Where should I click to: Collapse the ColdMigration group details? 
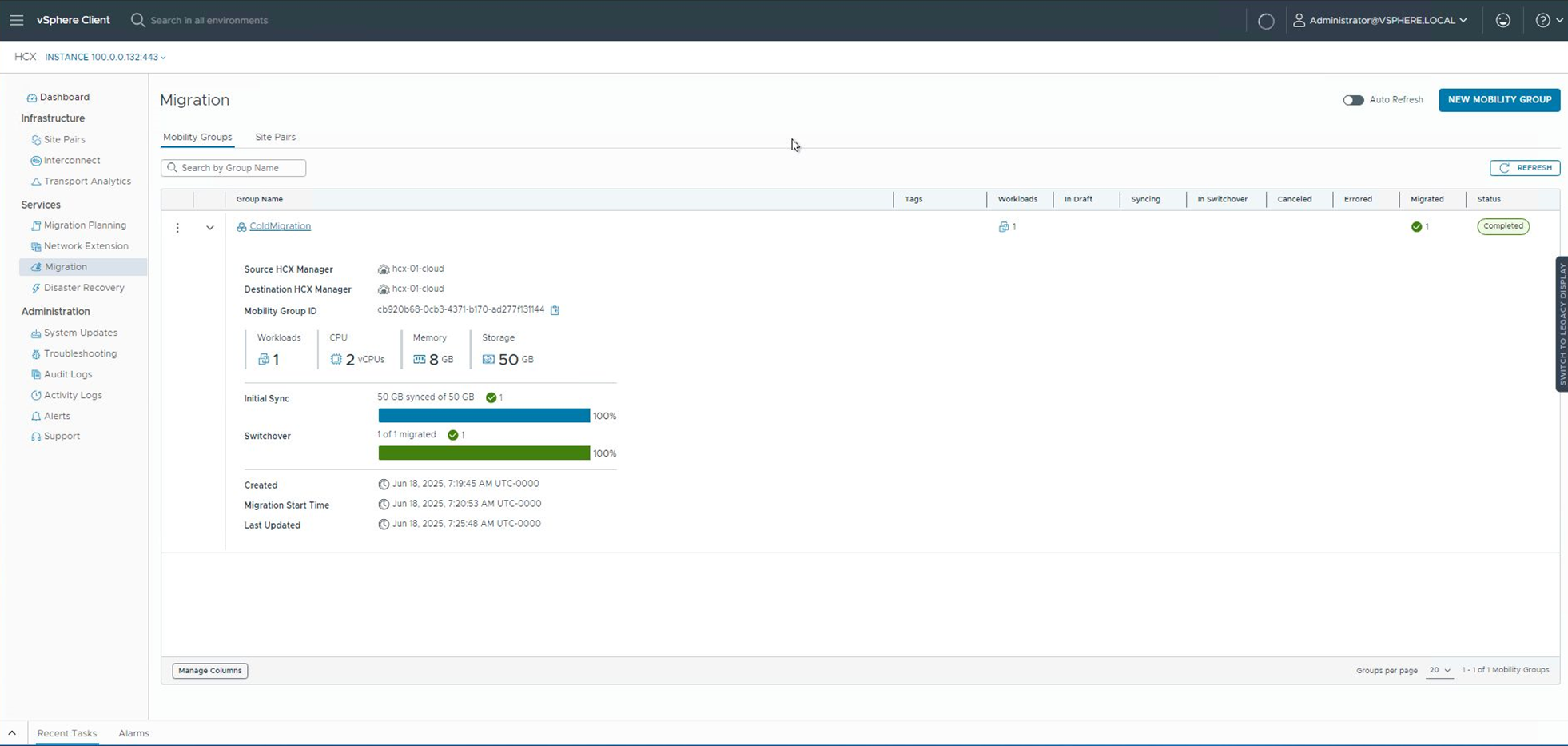point(209,228)
